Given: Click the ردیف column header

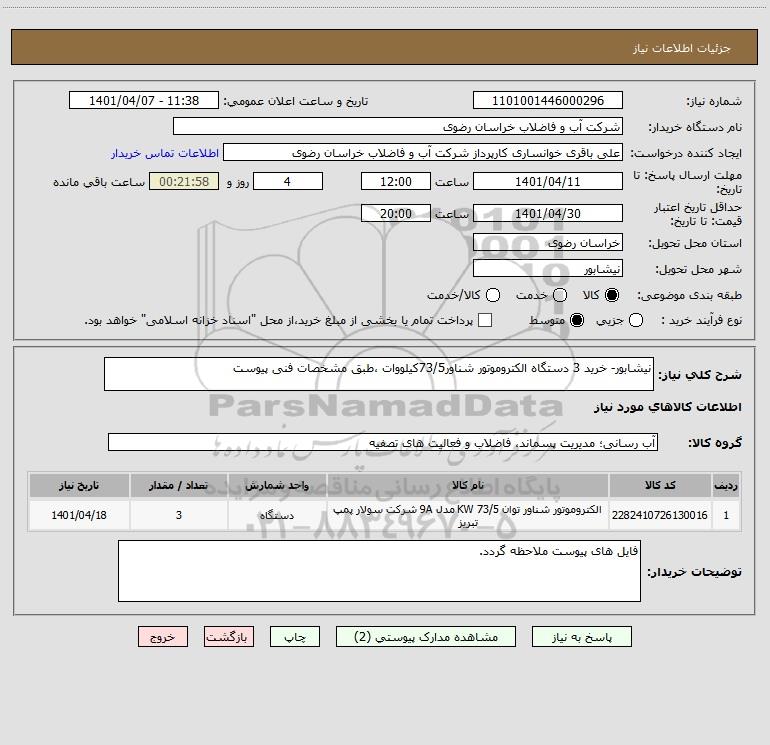Looking at the screenshot, I should [x=726, y=485].
